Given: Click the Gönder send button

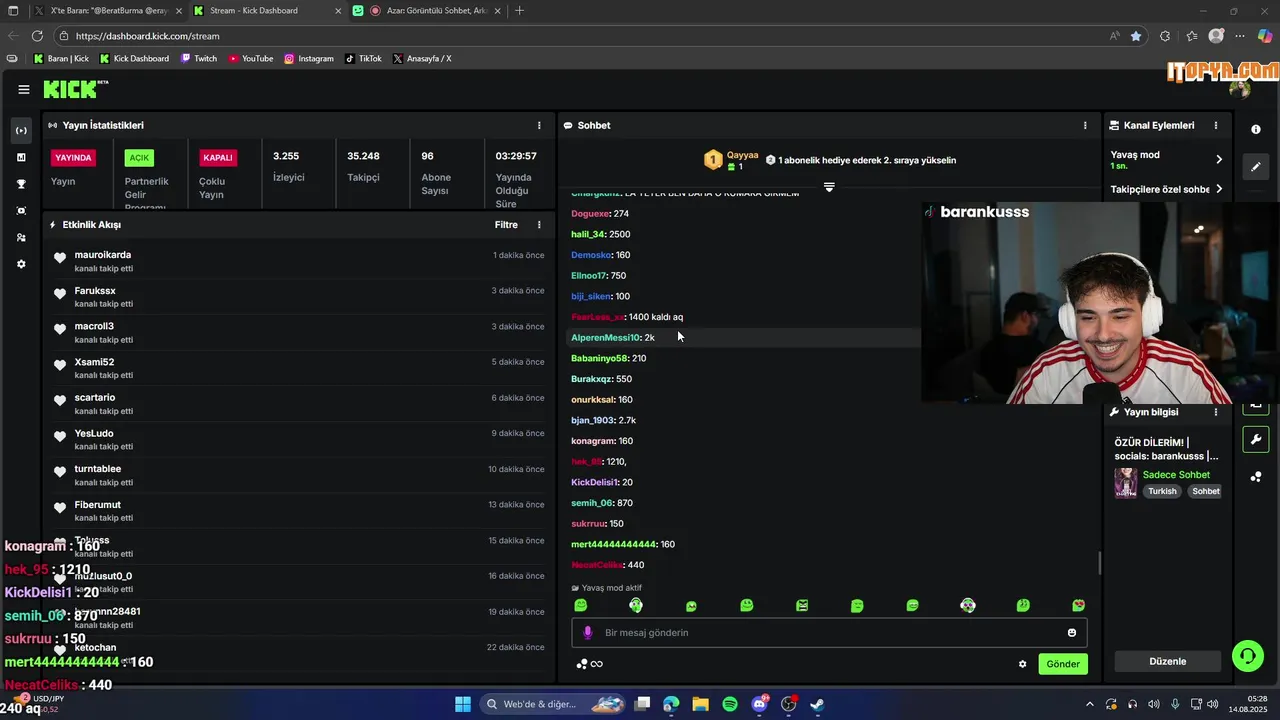Looking at the screenshot, I should [1063, 664].
